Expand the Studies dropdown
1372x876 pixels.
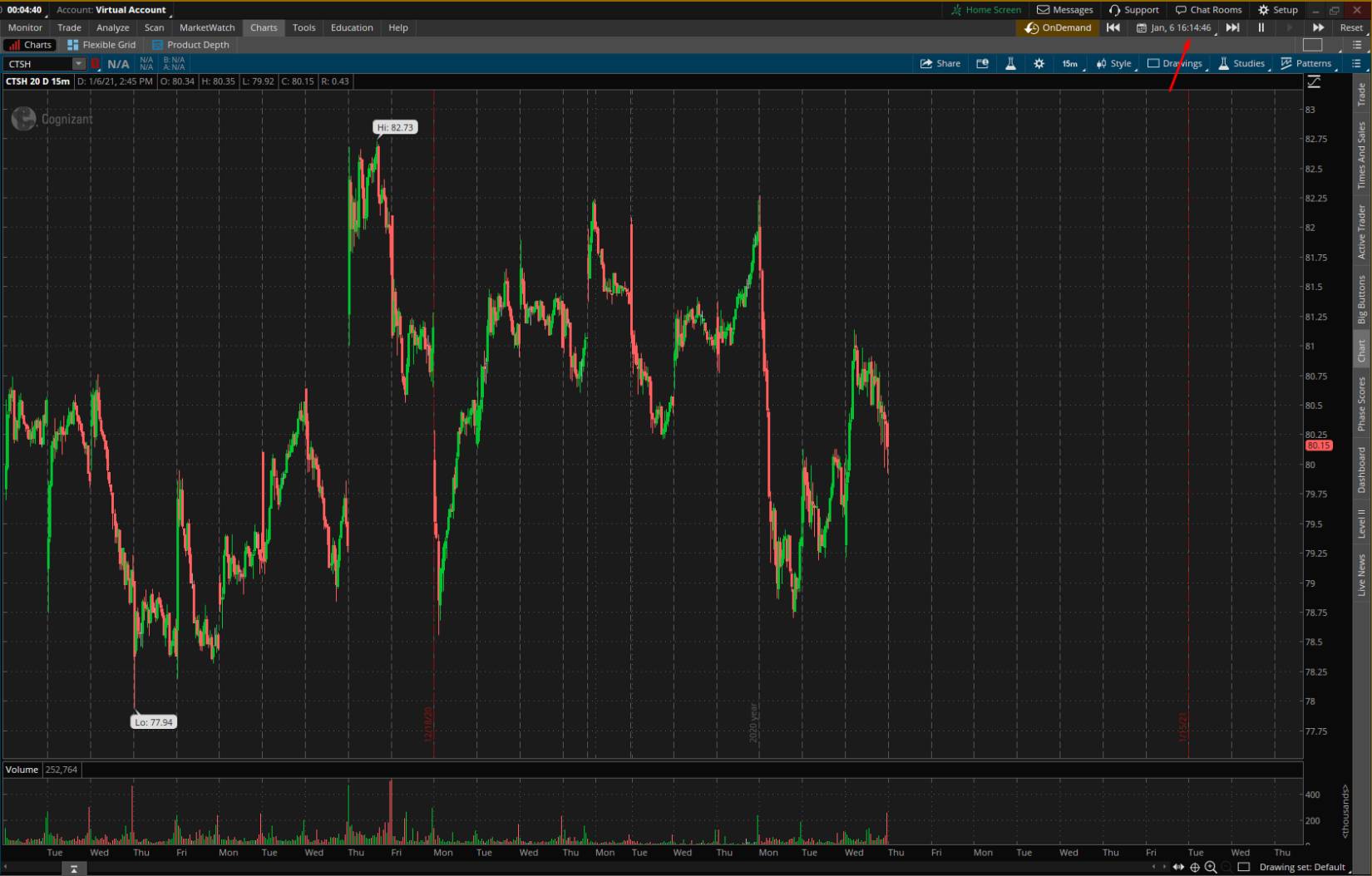tap(1241, 63)
